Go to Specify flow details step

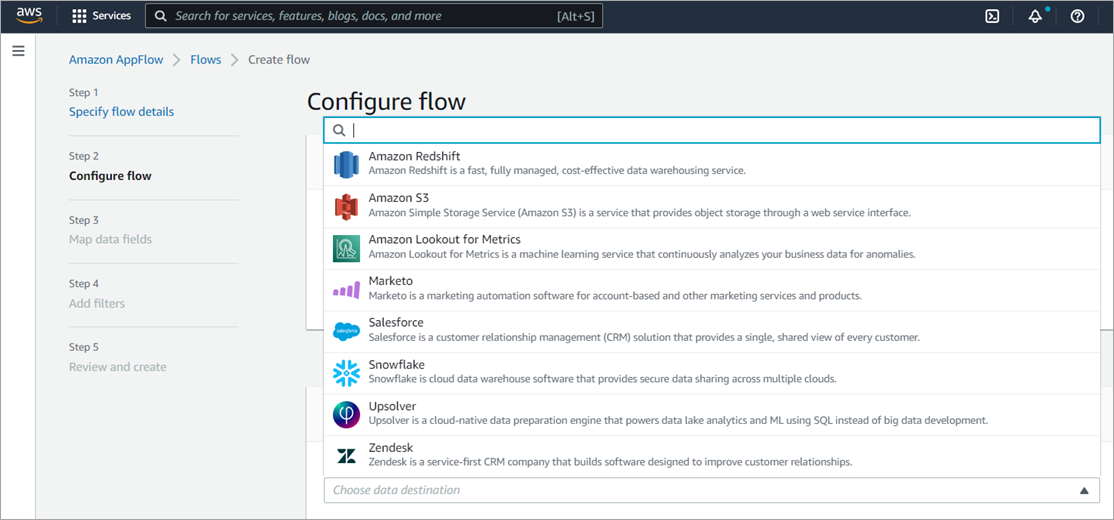(121, 112)
